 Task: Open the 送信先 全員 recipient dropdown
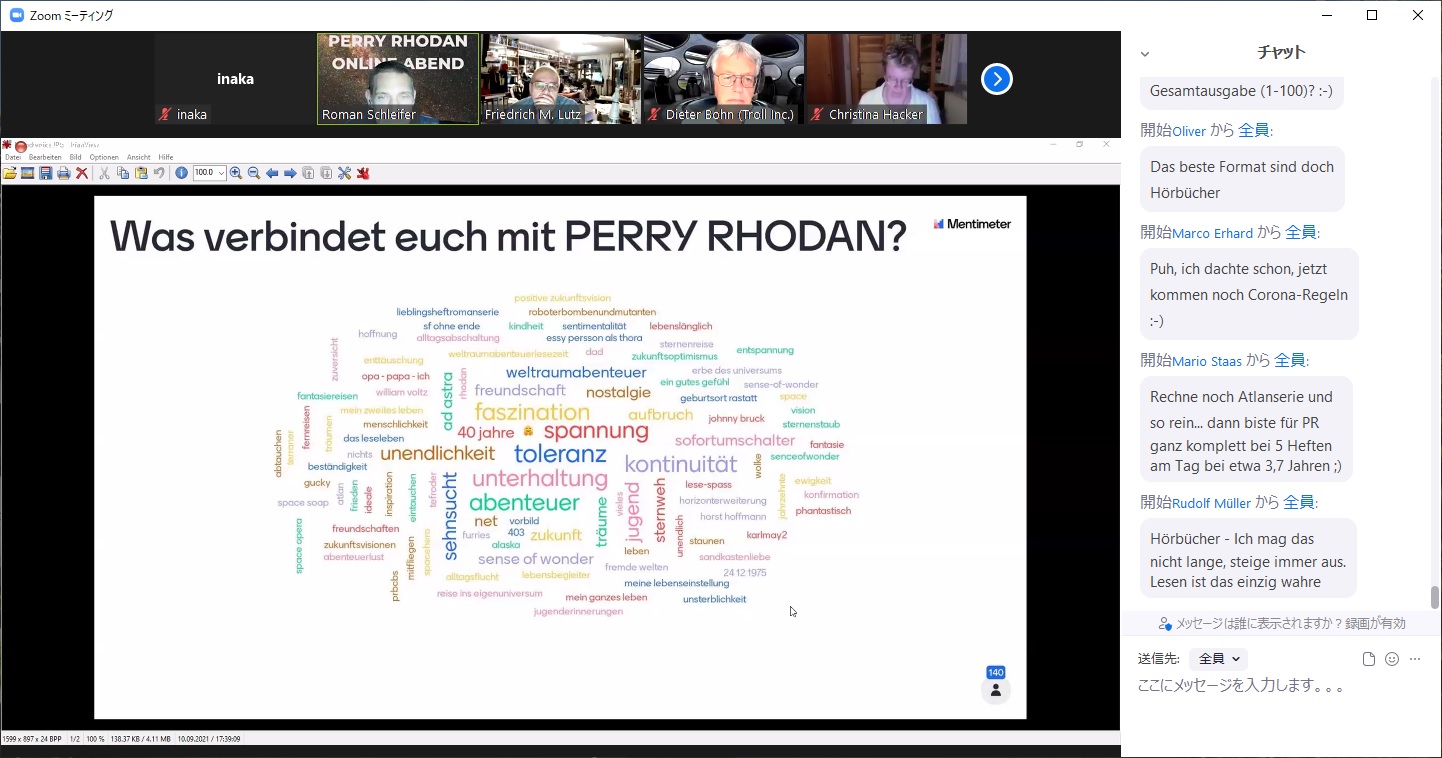coord(1219,659)
